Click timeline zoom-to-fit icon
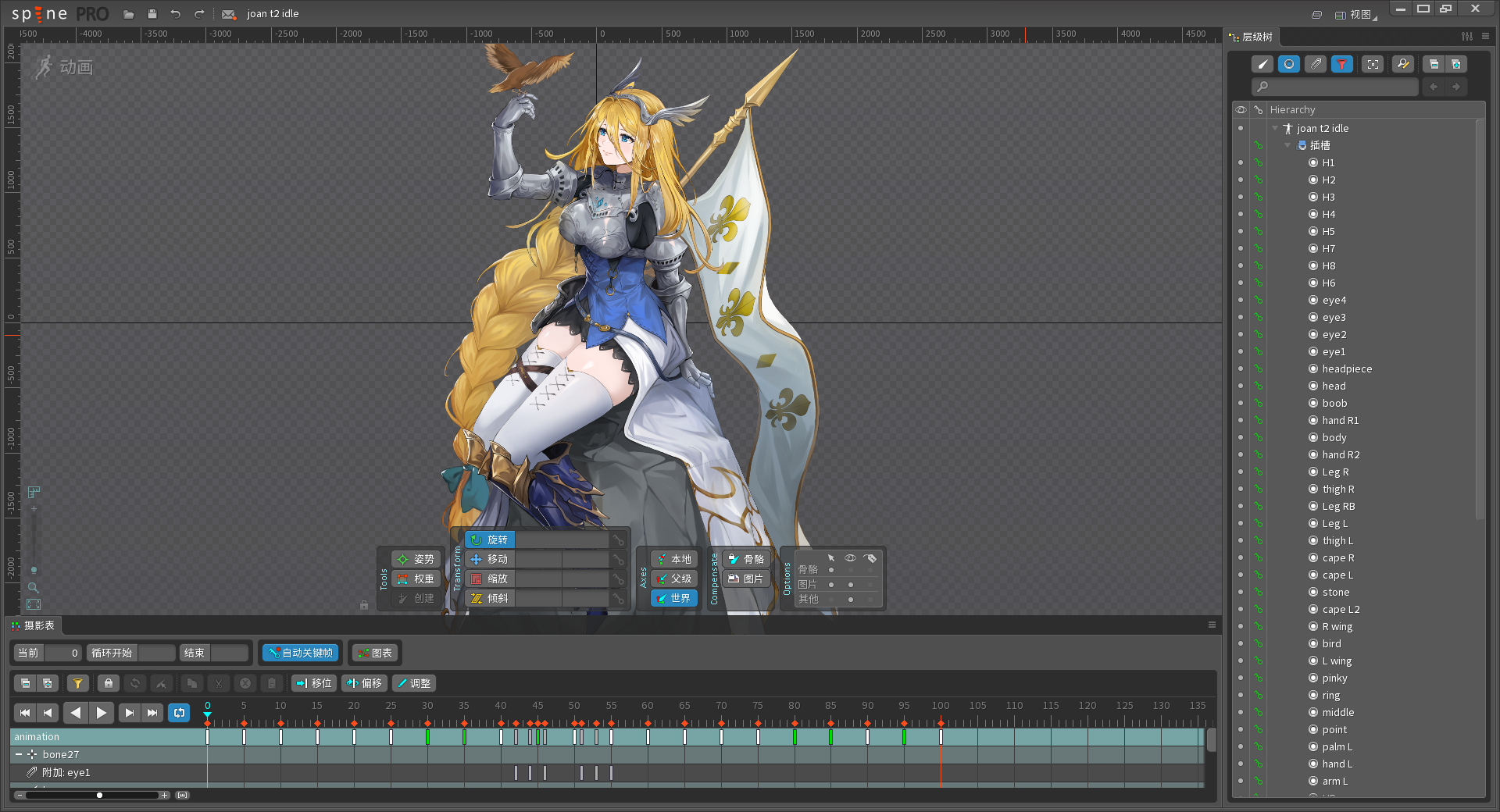 pyautogui.click(x=182, y=795)
